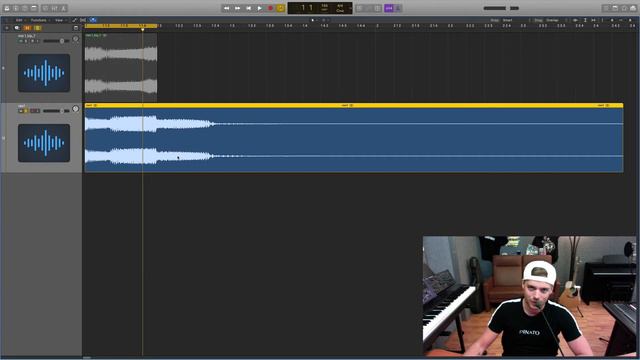Record-enable the second audio track
The height and width of the screenshot is (360, 640).
coord(32,111)
